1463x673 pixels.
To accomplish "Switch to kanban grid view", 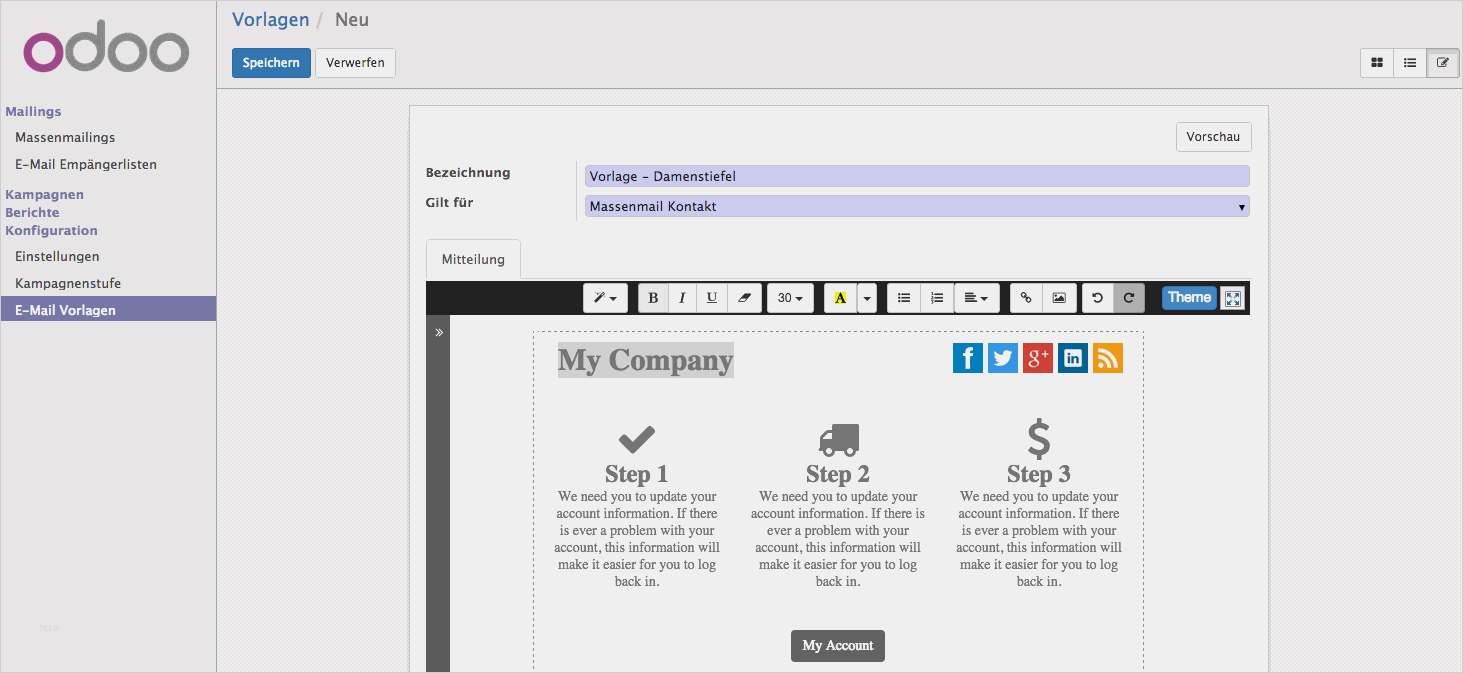I will coord(1377,63).
